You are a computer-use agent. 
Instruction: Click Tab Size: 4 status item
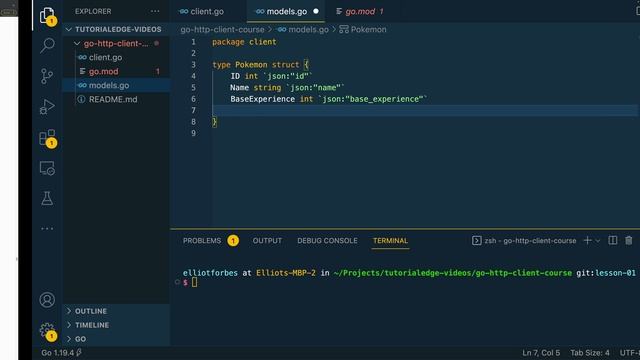(590, 353)
